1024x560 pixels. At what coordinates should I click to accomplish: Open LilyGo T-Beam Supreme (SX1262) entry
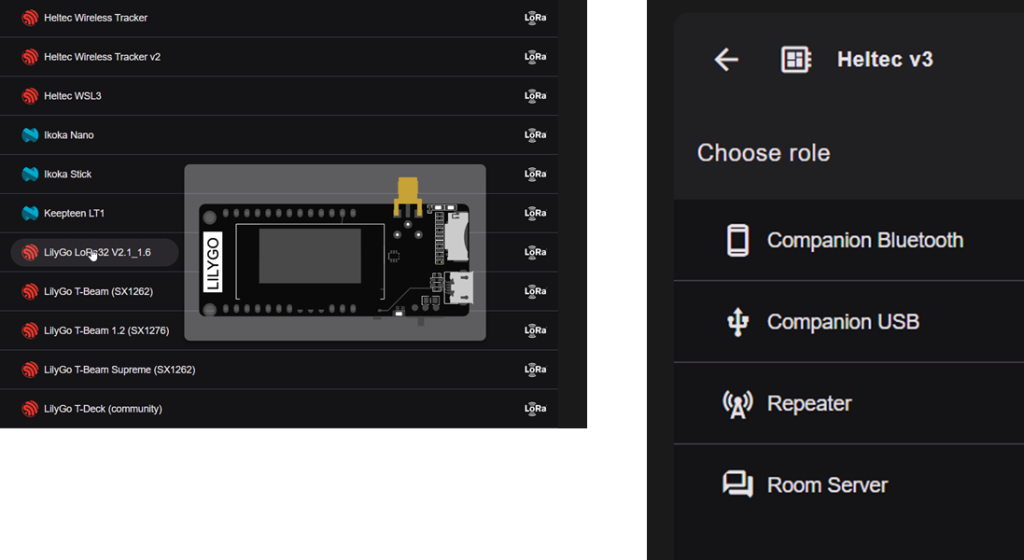[119, 370]
